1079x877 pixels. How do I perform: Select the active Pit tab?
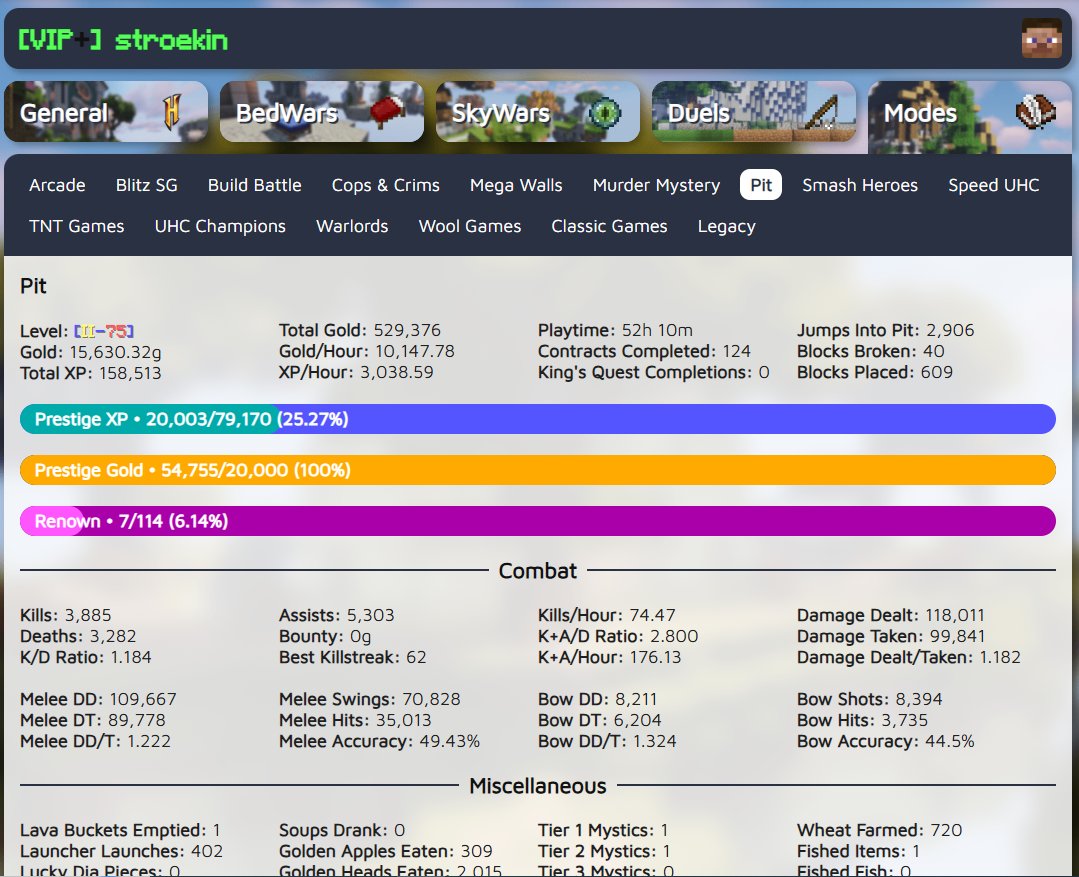click(761, 185)
